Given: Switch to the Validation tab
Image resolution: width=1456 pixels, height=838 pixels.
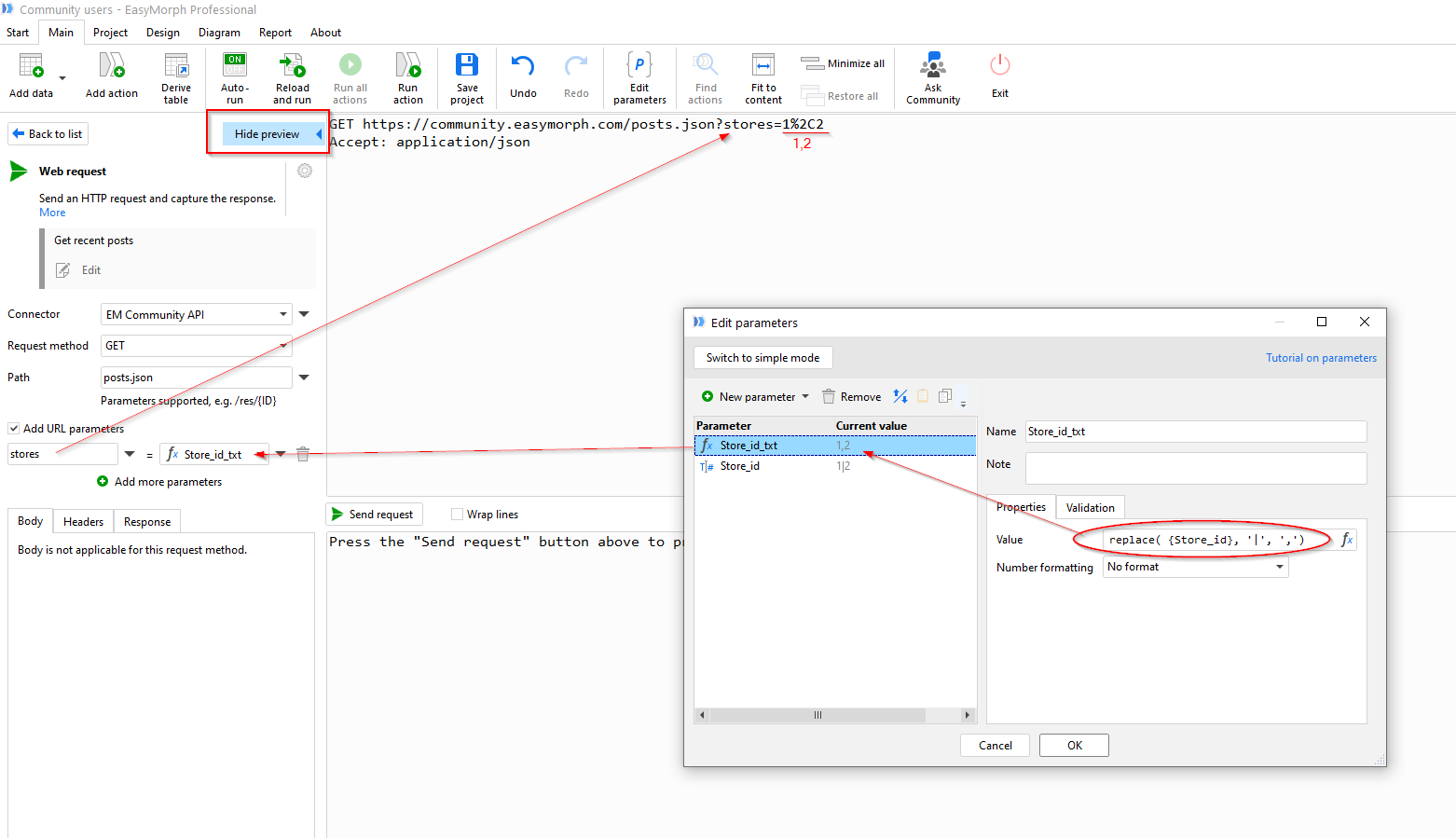Looking at the screenshot, I should pyautogui.click(x=1090, y=508).
